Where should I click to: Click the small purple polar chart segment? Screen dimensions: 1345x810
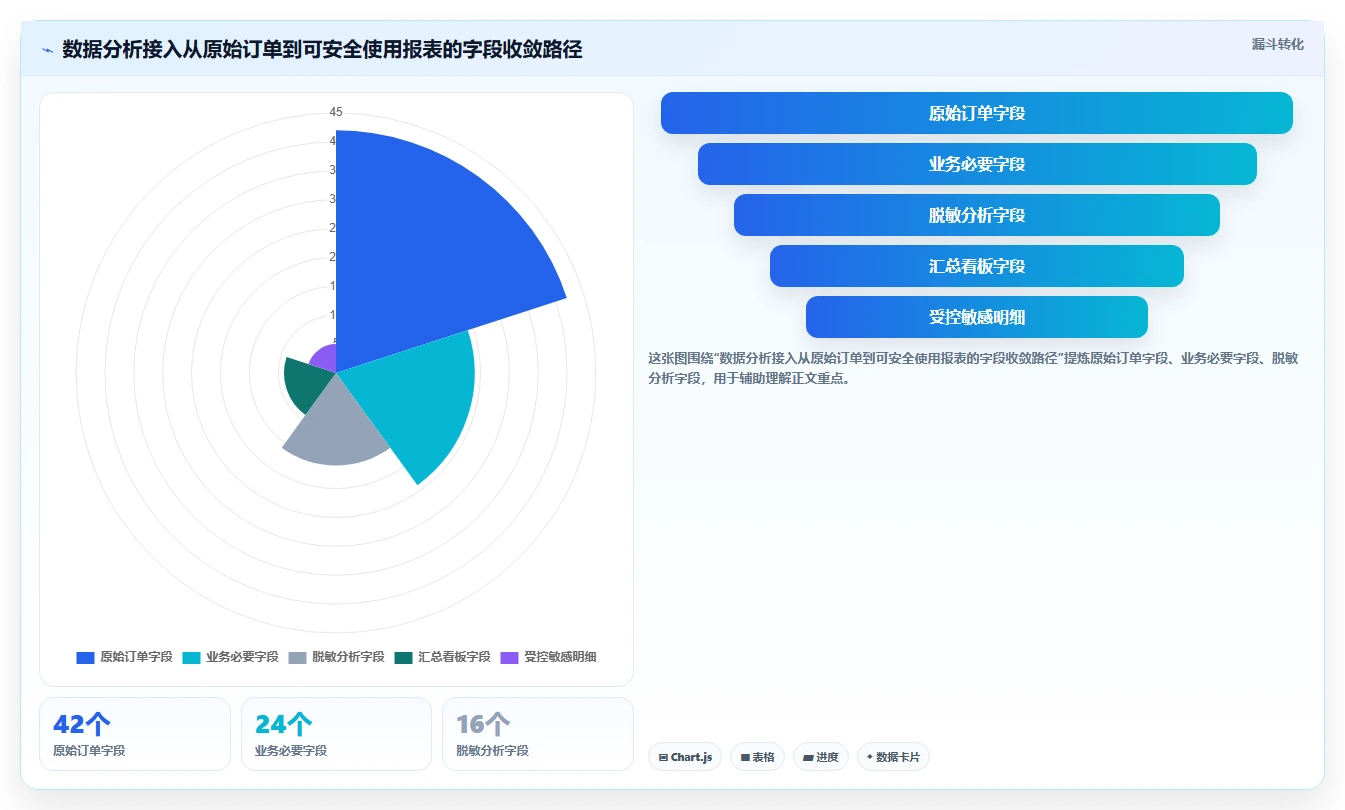point(325,358)
